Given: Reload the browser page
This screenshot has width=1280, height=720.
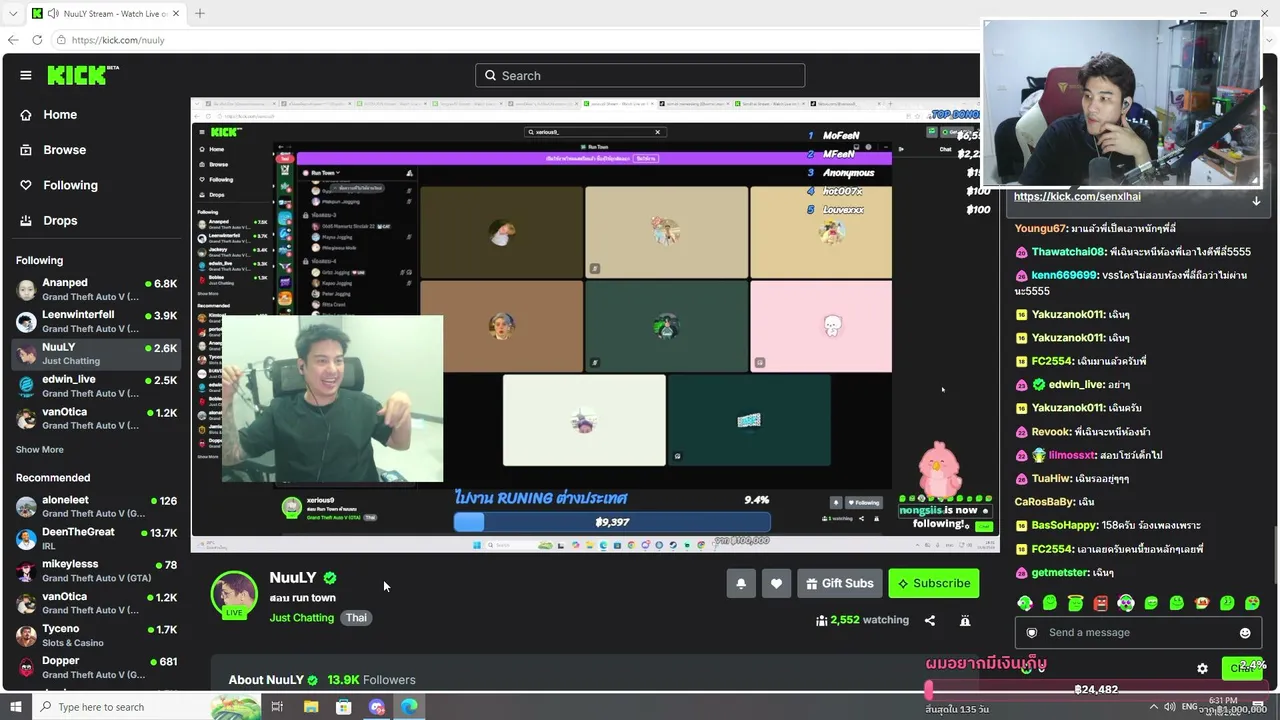Looking at the screenshot, I should pos(37,40).
